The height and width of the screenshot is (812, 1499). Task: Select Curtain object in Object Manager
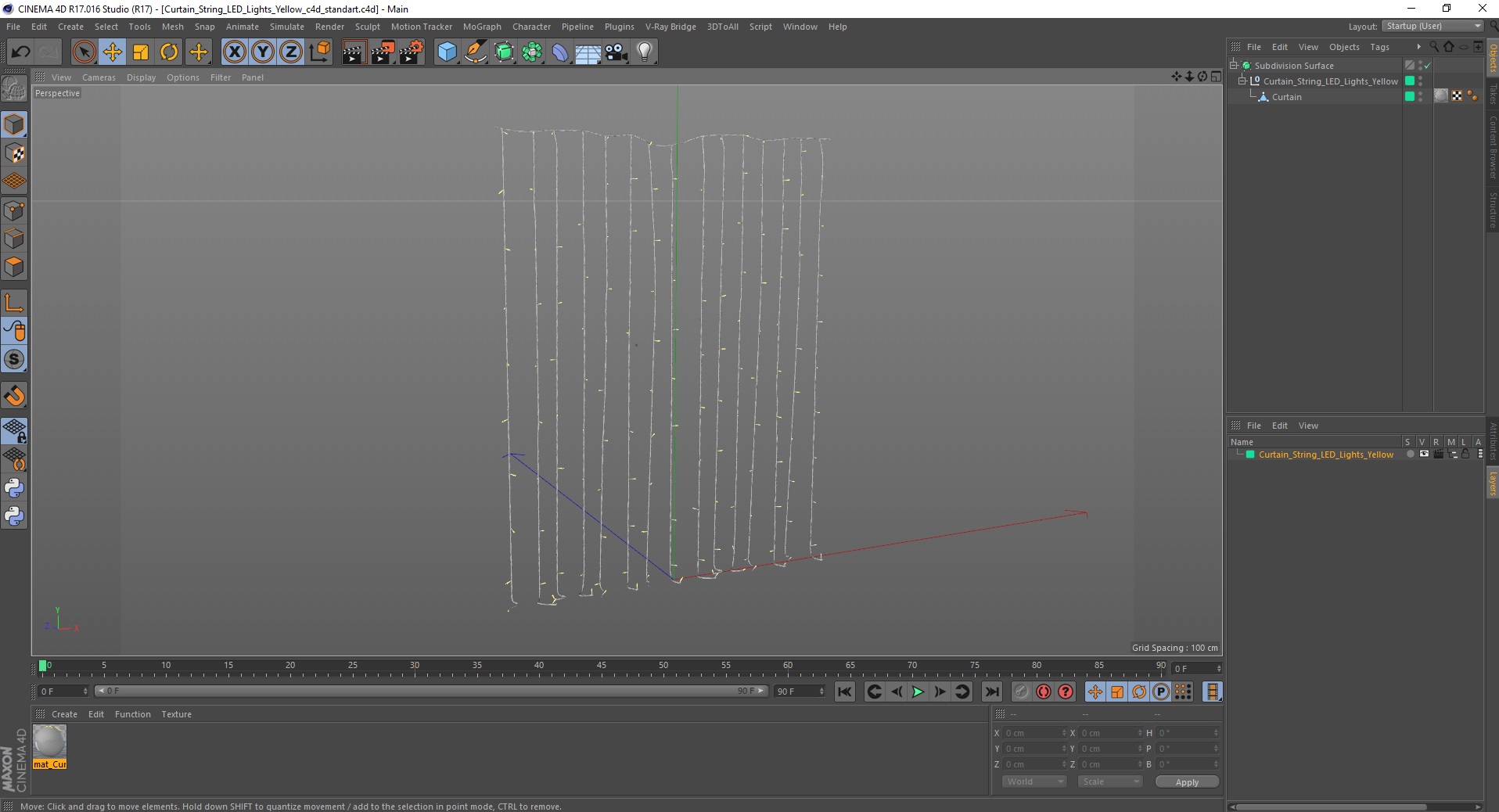click(x=1286, y=97)
